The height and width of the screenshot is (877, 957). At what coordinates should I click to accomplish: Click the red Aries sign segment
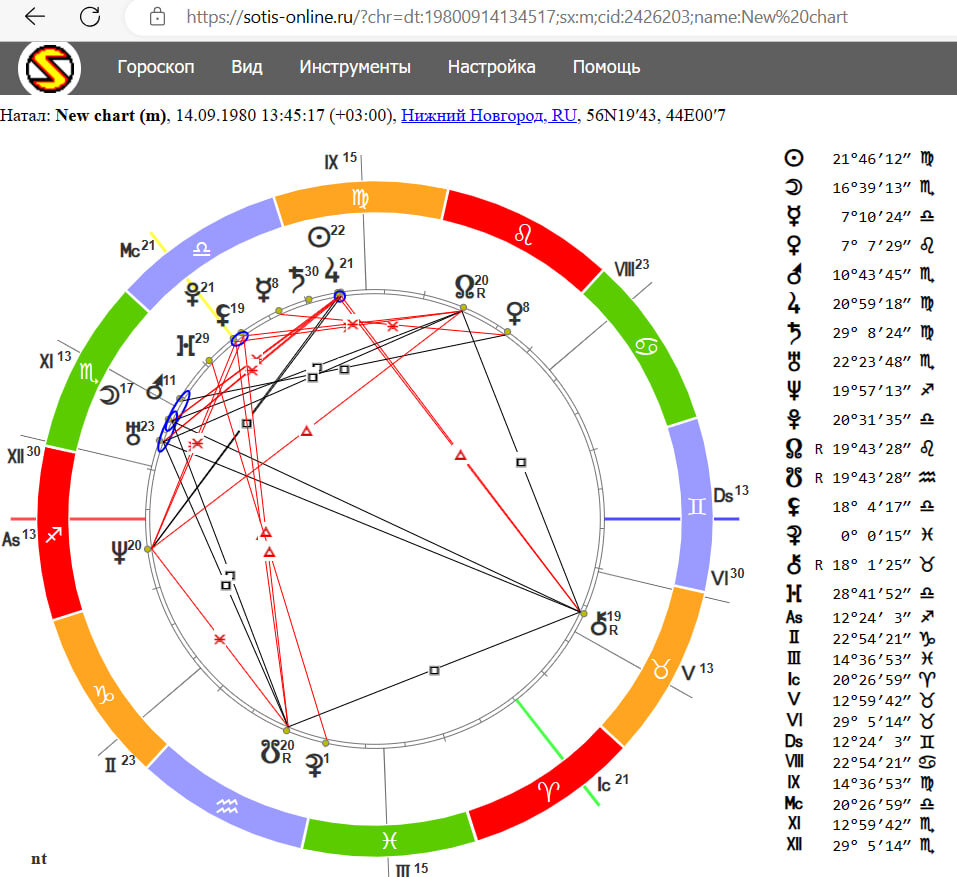[548, 791]
